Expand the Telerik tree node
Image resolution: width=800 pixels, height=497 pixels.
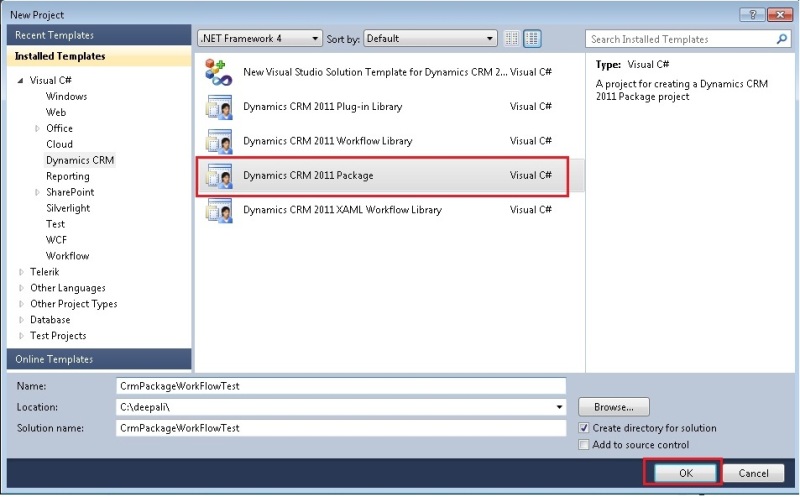21,272
